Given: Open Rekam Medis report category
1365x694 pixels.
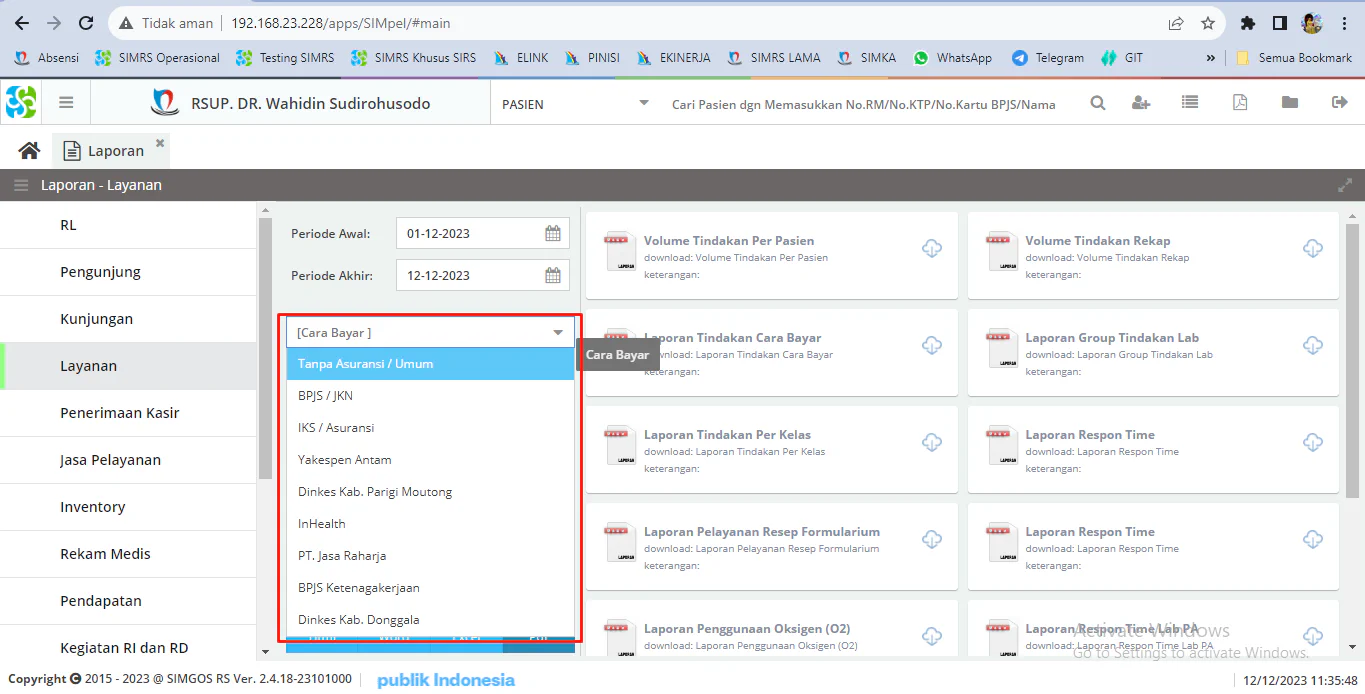Looking at the screenshot, I should click(x=128, y=554).
